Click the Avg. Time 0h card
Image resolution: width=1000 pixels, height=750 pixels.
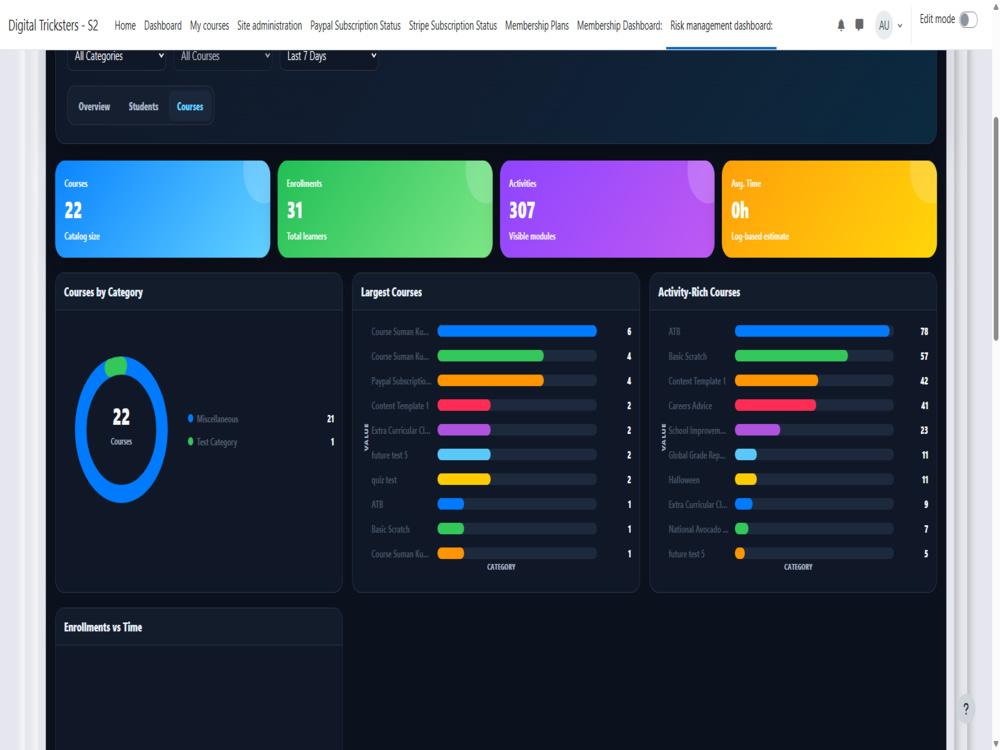tap(829, 209)
